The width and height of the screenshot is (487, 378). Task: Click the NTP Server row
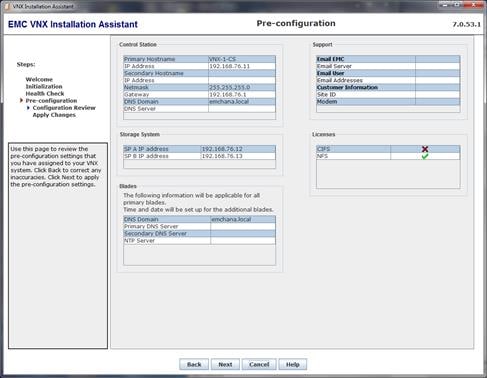(x=199, y=241)
